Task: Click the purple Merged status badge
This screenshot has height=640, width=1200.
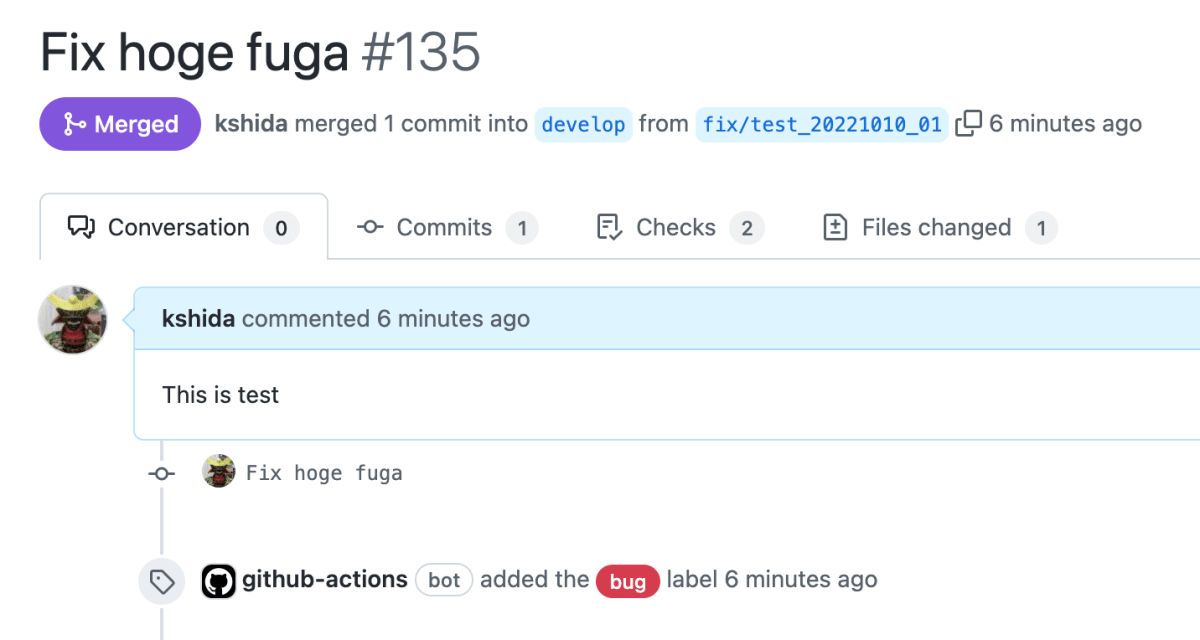Action: click(x=121, y=124)
